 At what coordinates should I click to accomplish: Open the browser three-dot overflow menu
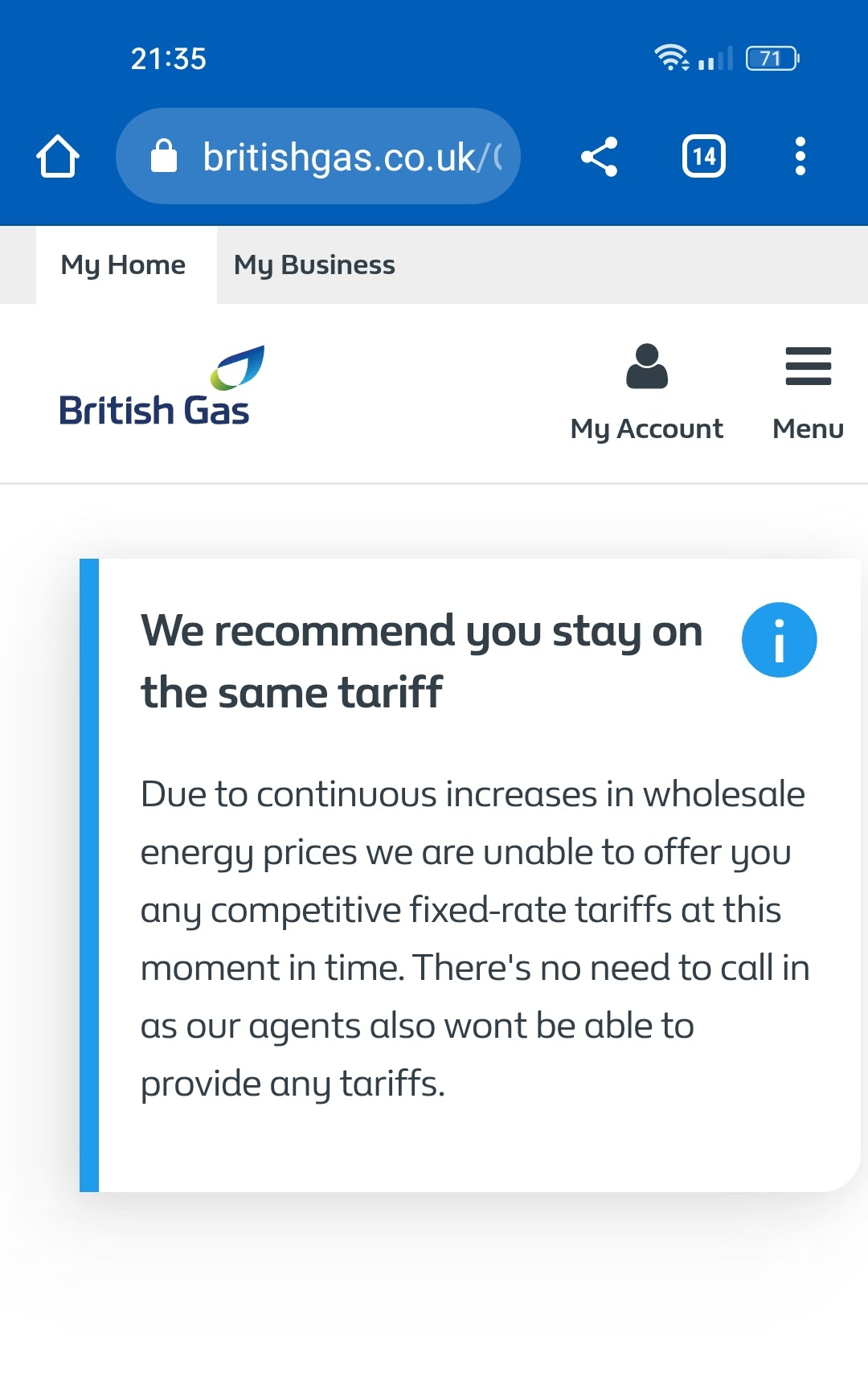tap(800, 156)
